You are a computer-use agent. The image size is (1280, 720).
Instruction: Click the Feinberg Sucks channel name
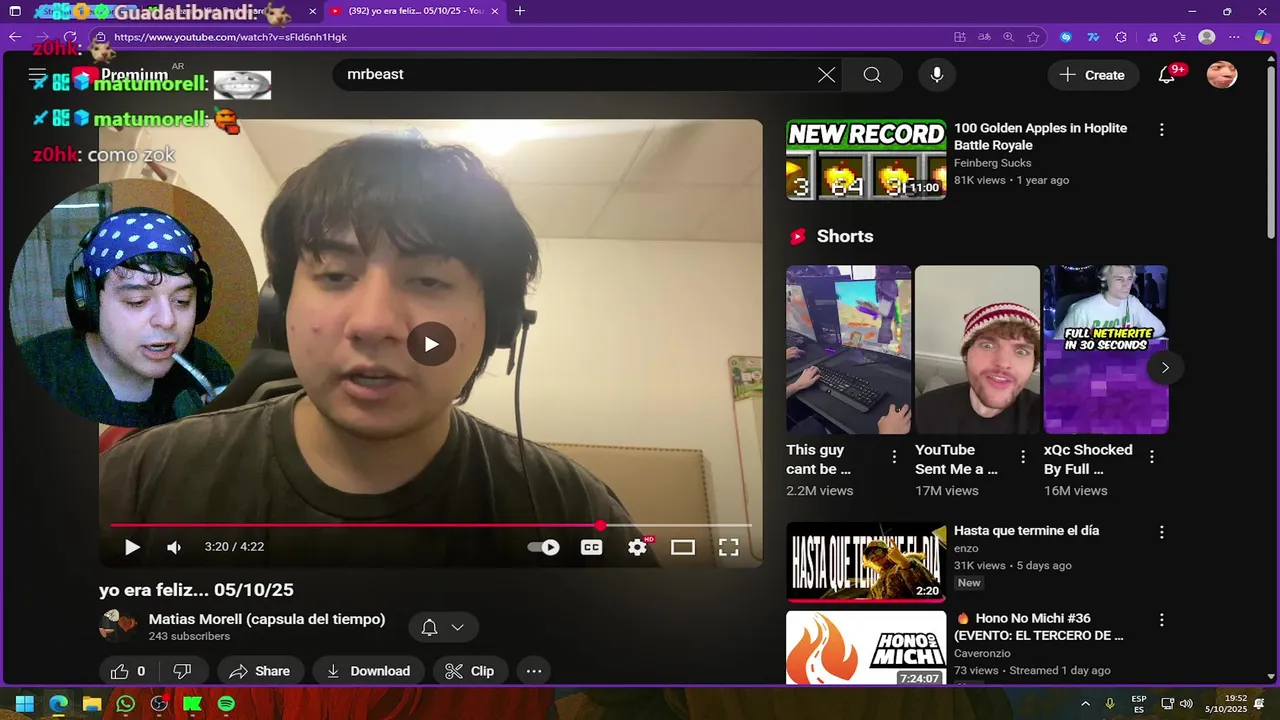[992, 163]
